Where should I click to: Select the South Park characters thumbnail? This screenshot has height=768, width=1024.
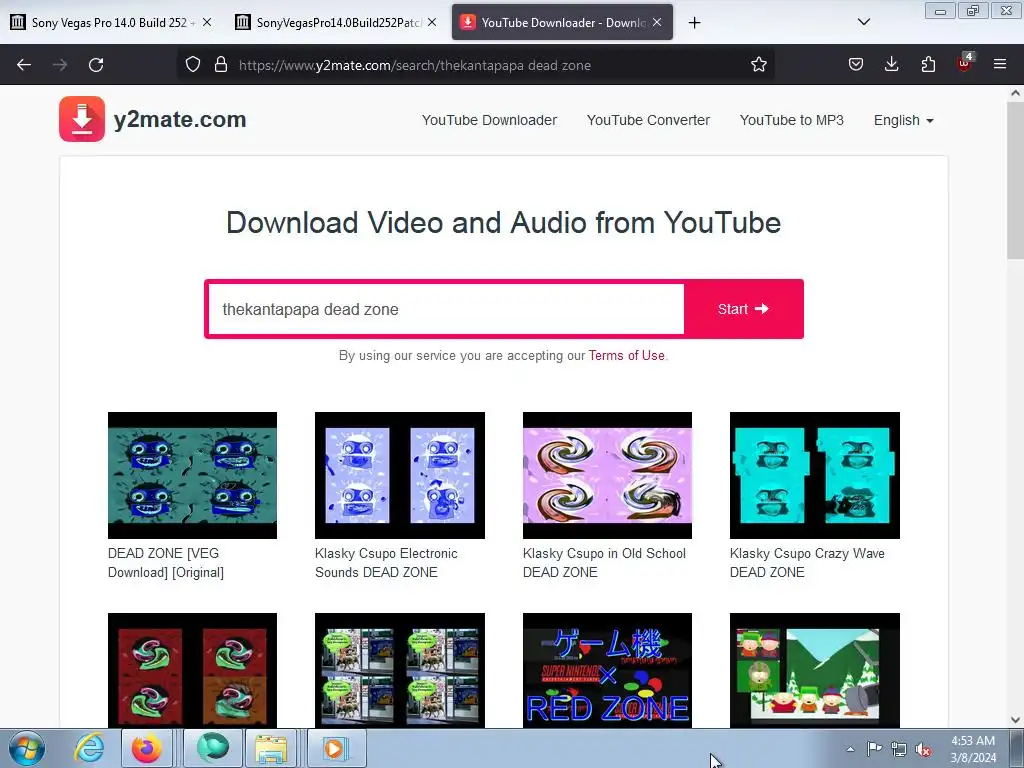[x=814, y=670]
